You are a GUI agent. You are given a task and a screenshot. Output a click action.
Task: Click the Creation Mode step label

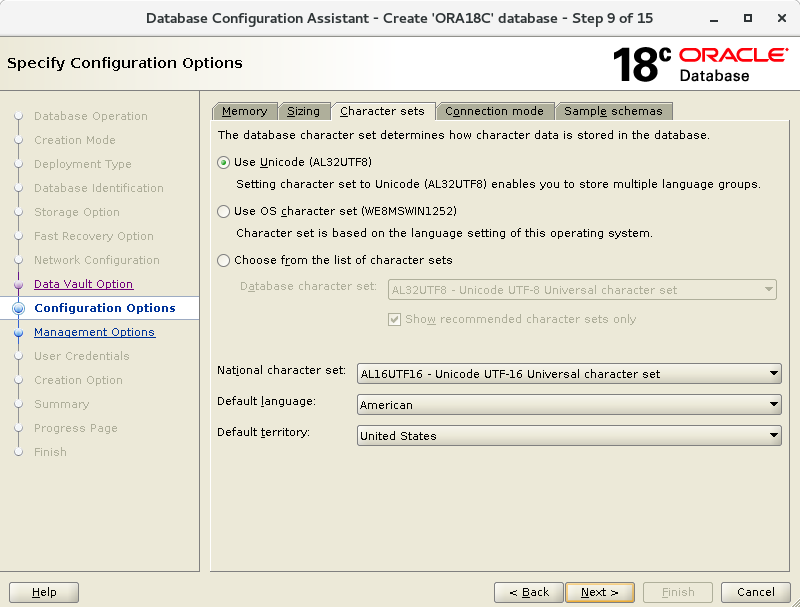point(74,140)
